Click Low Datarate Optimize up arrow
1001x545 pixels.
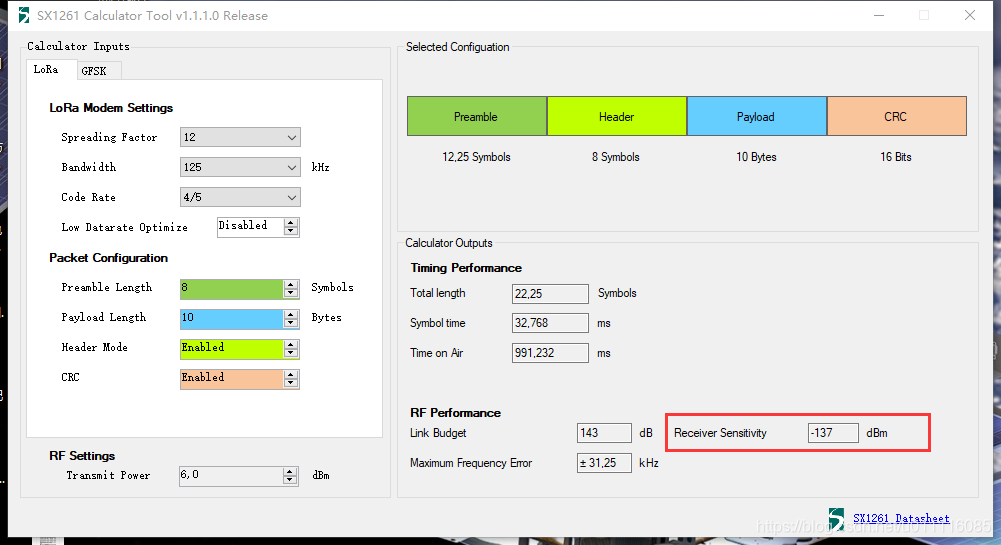tap(291, 222)
